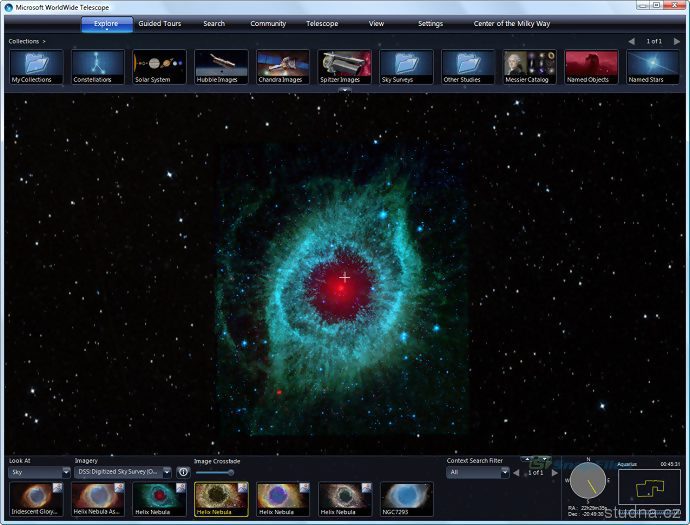Open the Solar System collection
This screenshot has height=525, width=690.
click(x=159, y=67)
